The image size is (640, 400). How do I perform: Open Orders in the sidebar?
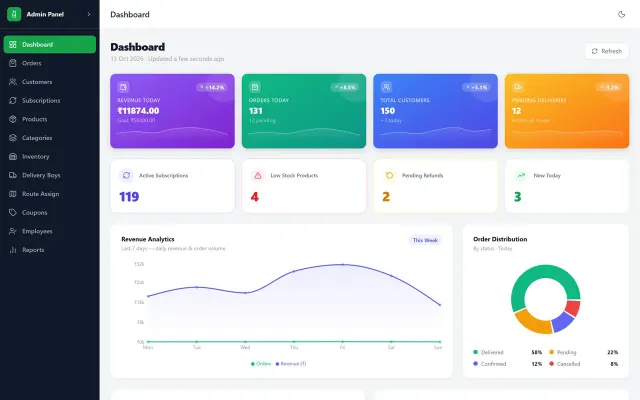(x=50, y=63)
